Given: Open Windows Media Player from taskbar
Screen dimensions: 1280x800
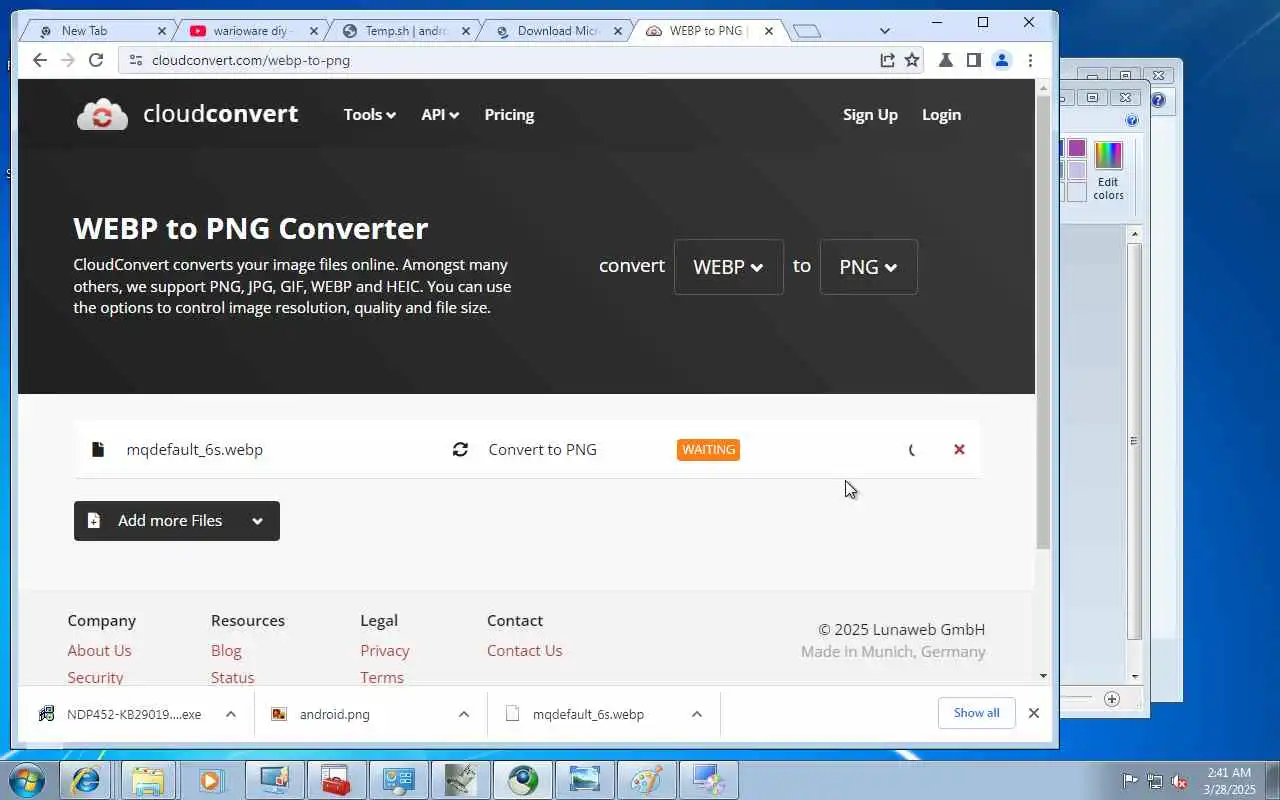Looking at the screenshot, I should (210, 779).
